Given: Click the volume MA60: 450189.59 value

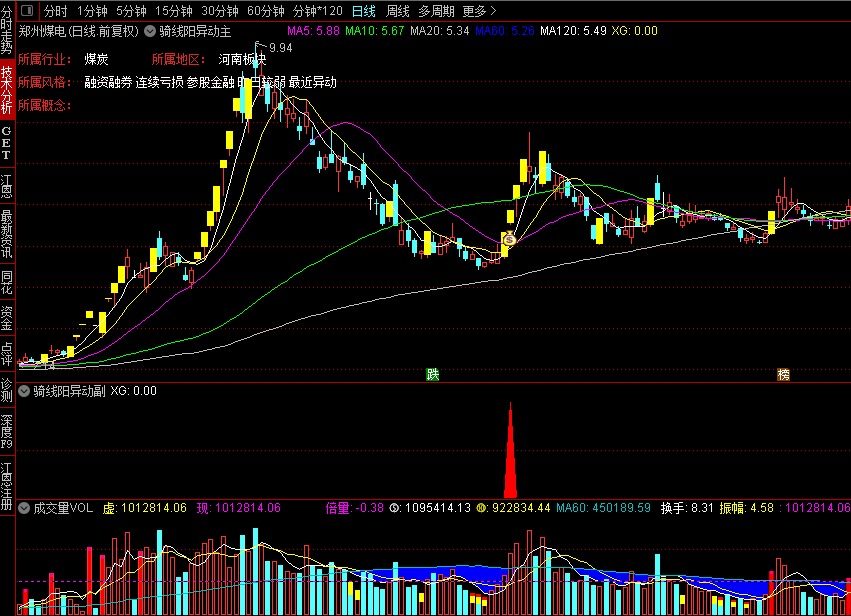Looking at the screenshot, I should (604, 508).
